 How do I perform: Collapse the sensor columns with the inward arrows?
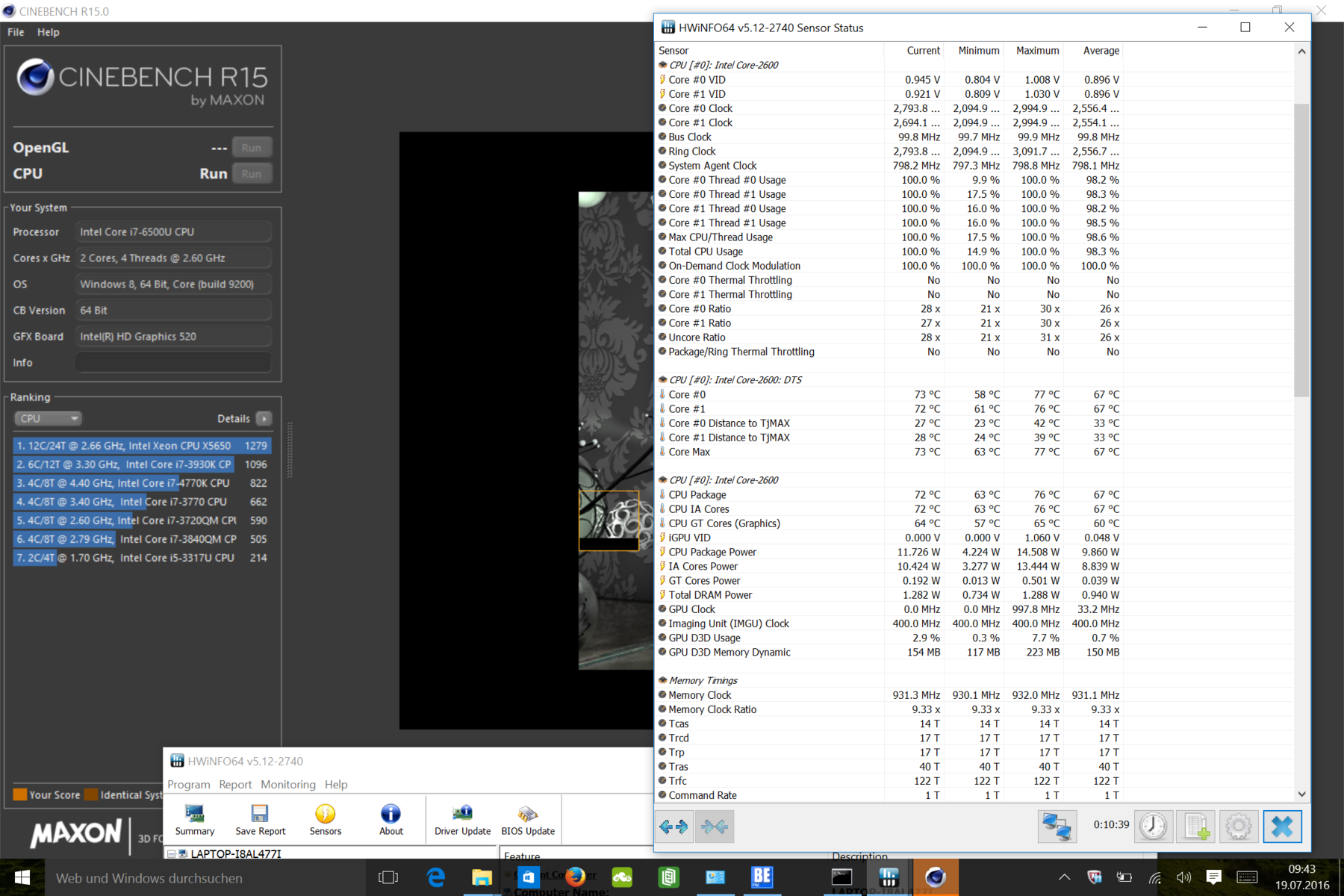715,827
